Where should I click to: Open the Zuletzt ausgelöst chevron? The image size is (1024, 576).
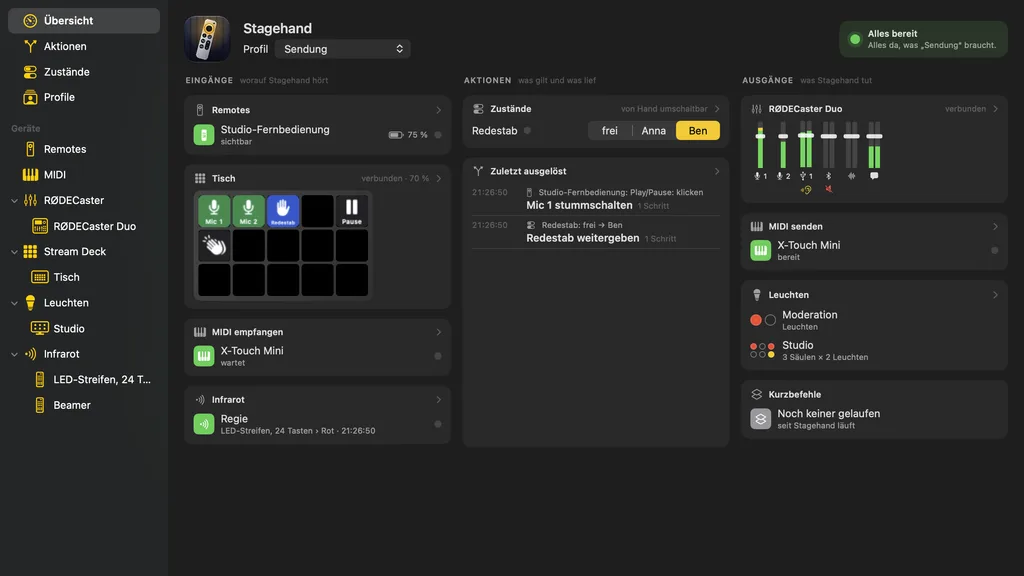tap(717, 171)
